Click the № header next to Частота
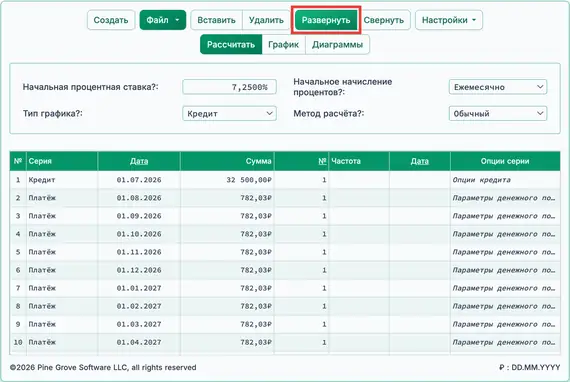The height and width of the screenshot is (382, 570). click(x=322, y=161)
